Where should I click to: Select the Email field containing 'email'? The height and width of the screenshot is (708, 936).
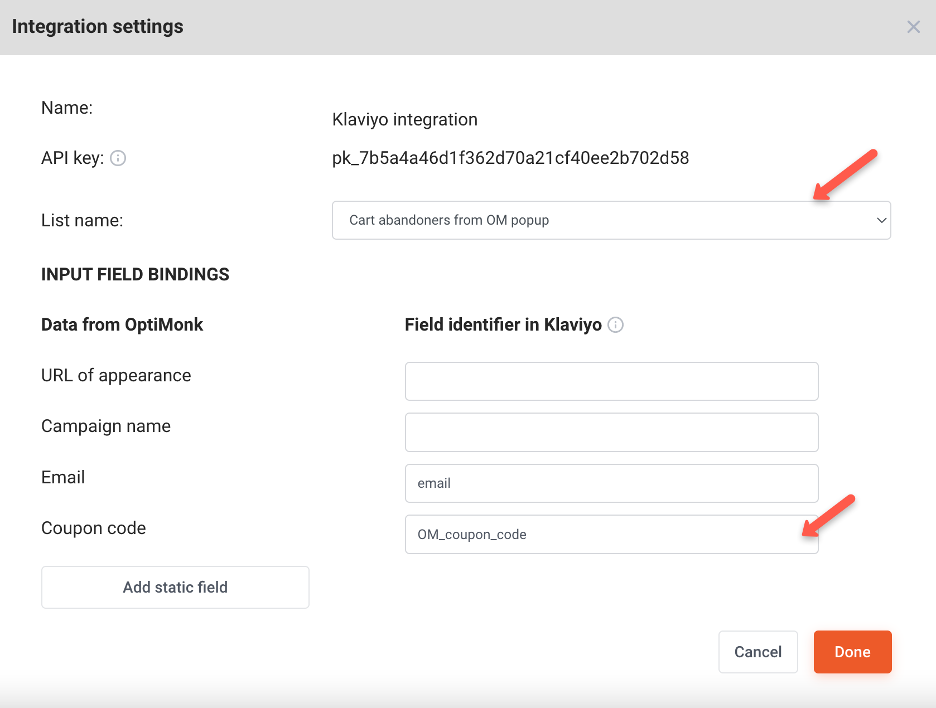coord(611,483)
